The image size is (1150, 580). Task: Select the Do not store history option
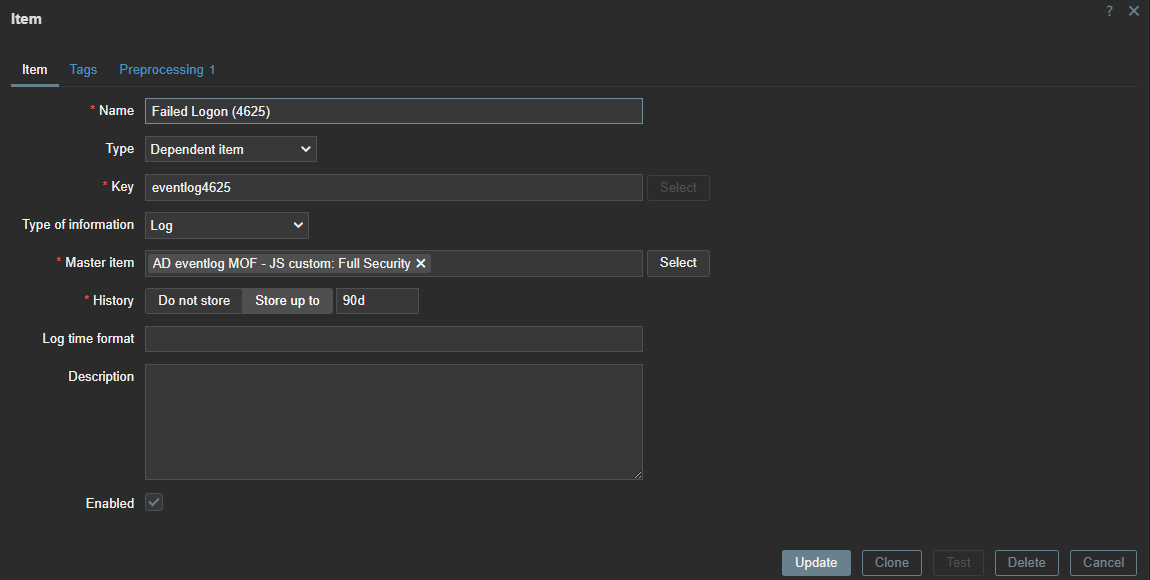click(194, 301)
